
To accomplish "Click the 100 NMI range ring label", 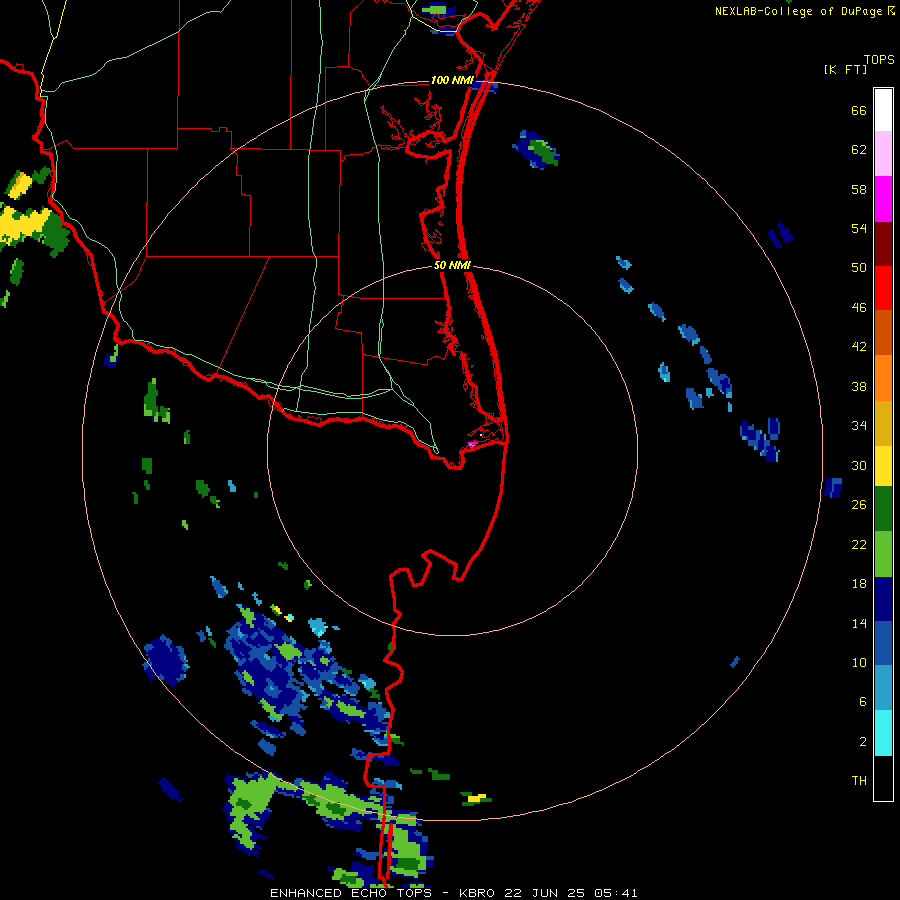I will tap(451, 80).
